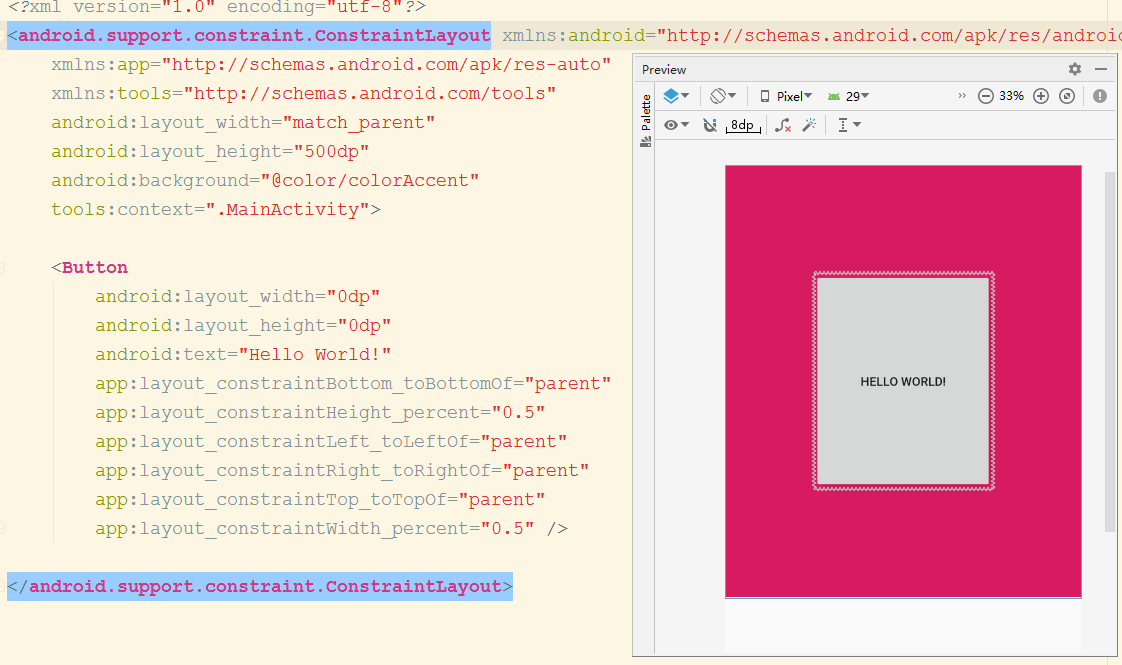This screenshot has height=665, width=1122.
Task: Open the API 29 version dropdown
Action: [848, 96]
